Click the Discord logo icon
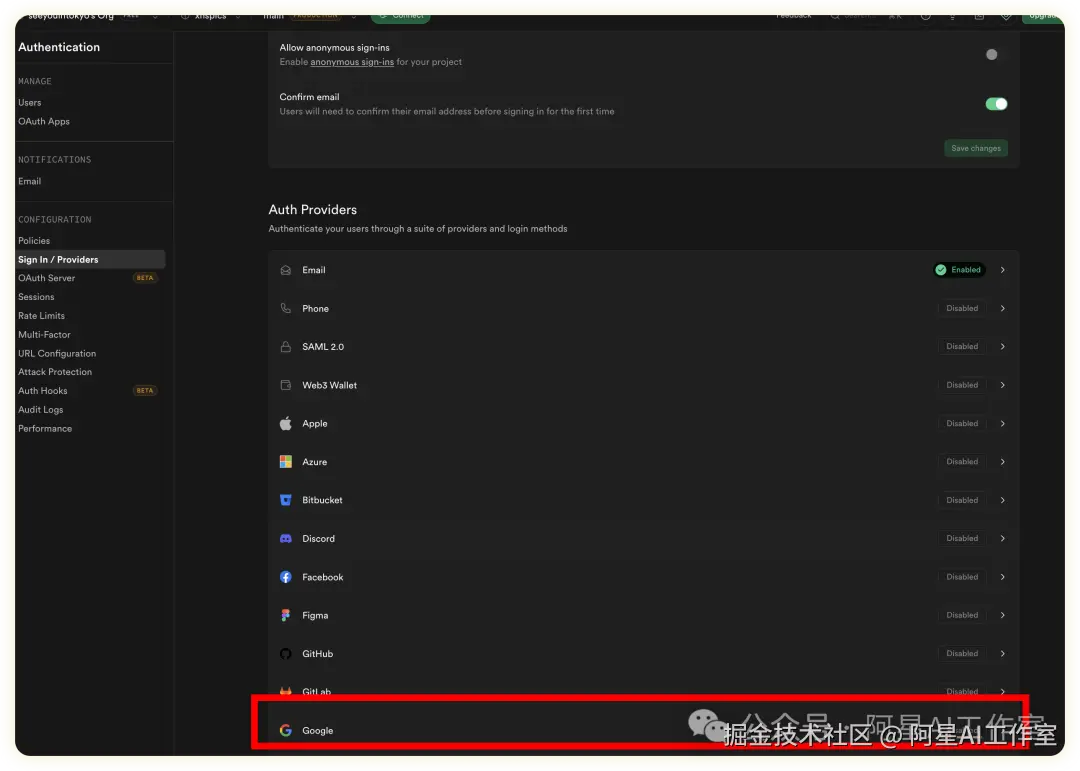Image resolution: width=1080 pixels, height=771 pixels. [286, 539]
